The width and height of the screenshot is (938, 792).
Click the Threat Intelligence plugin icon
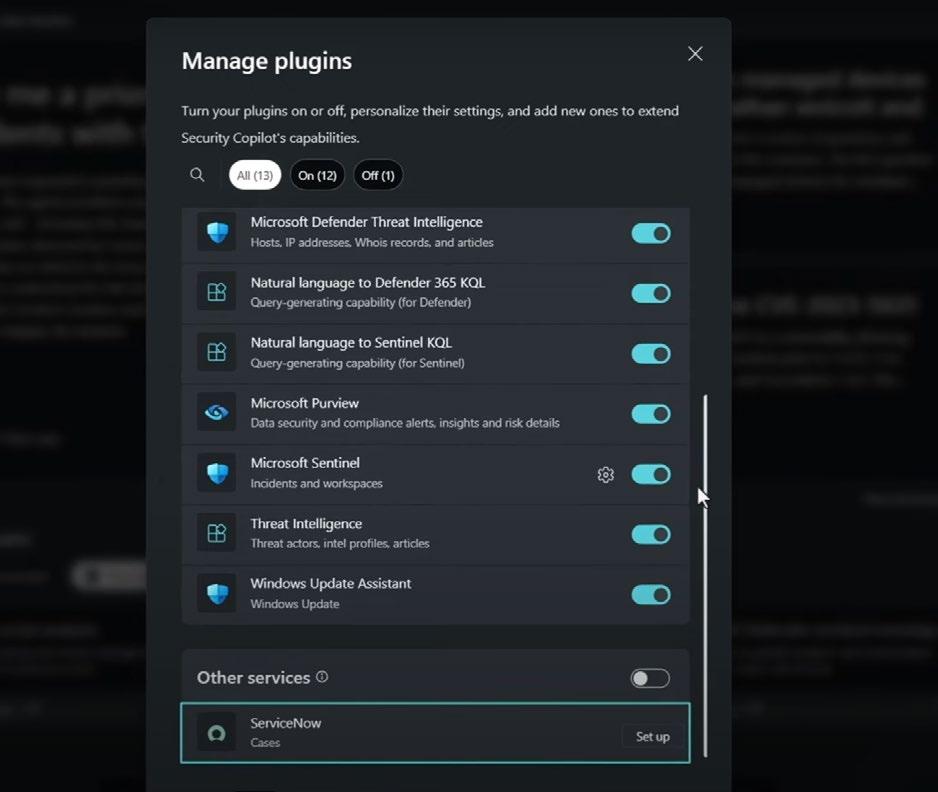click(x=217, y=533)
